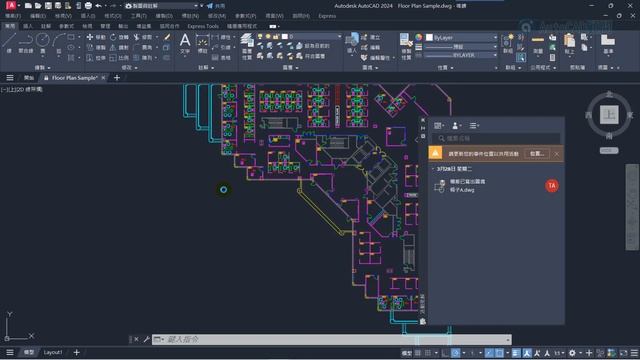Screen dimensions: 640x360
Task: Click the Plot (print) icon in quick access
Action: click(x=88, y=6)
